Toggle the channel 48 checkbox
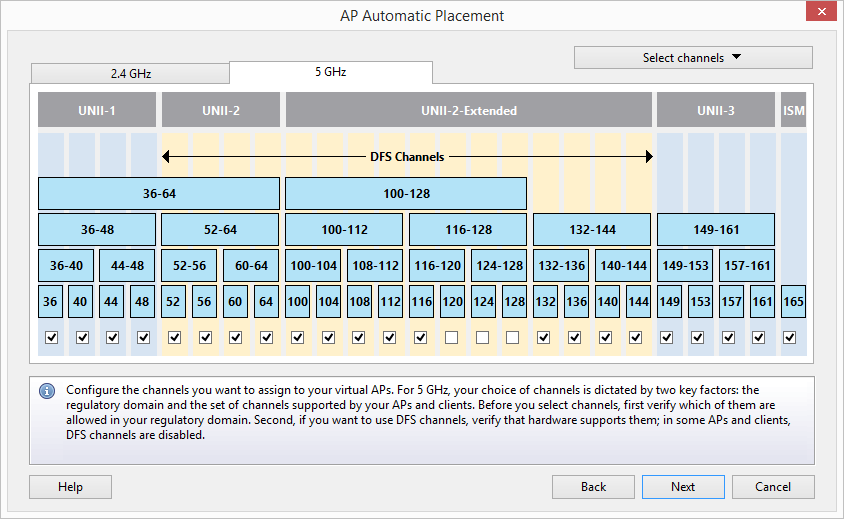 pos(143,338)
